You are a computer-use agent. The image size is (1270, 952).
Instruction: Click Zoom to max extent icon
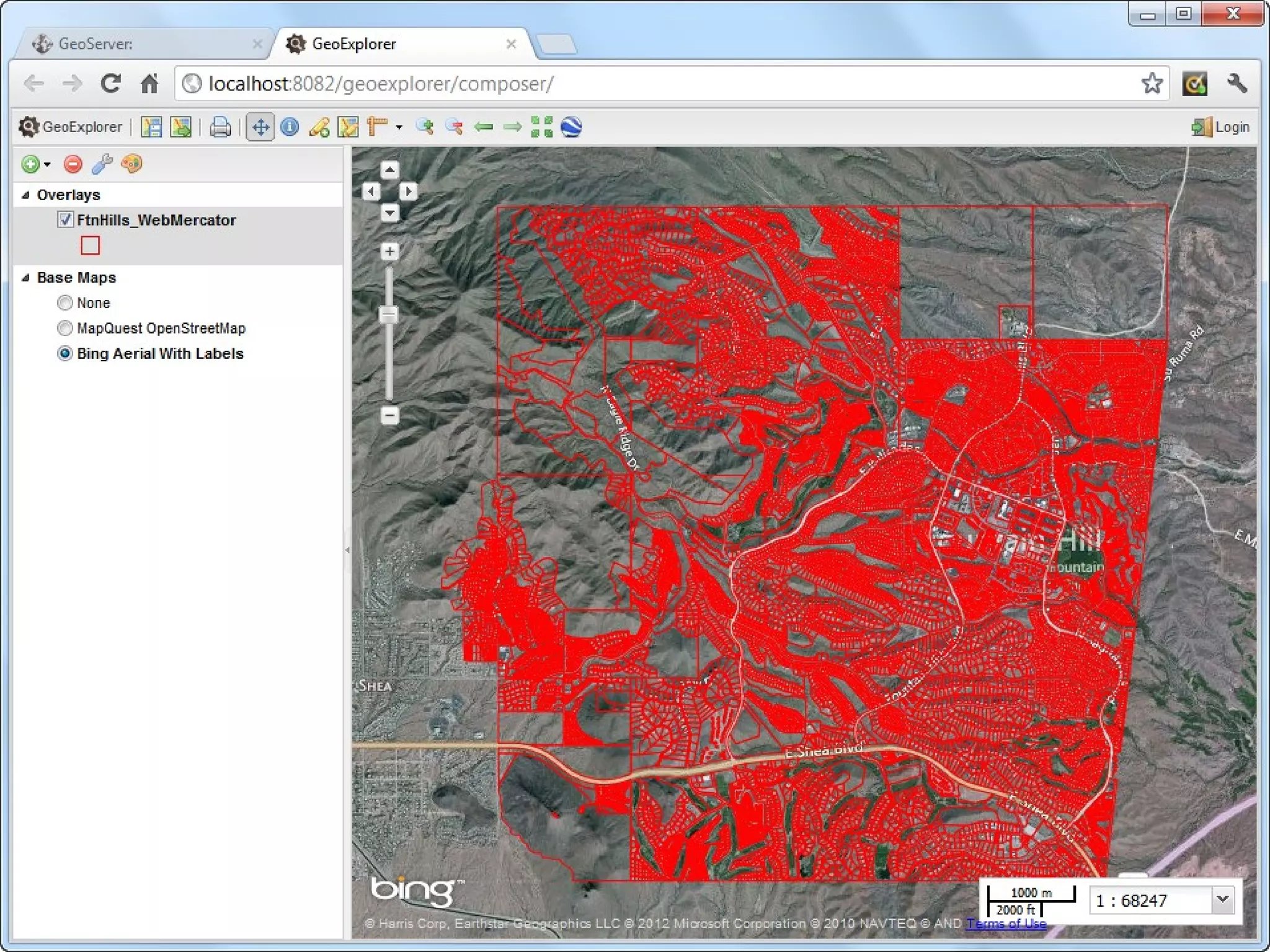pyautogui.click(x=541, y=127)
